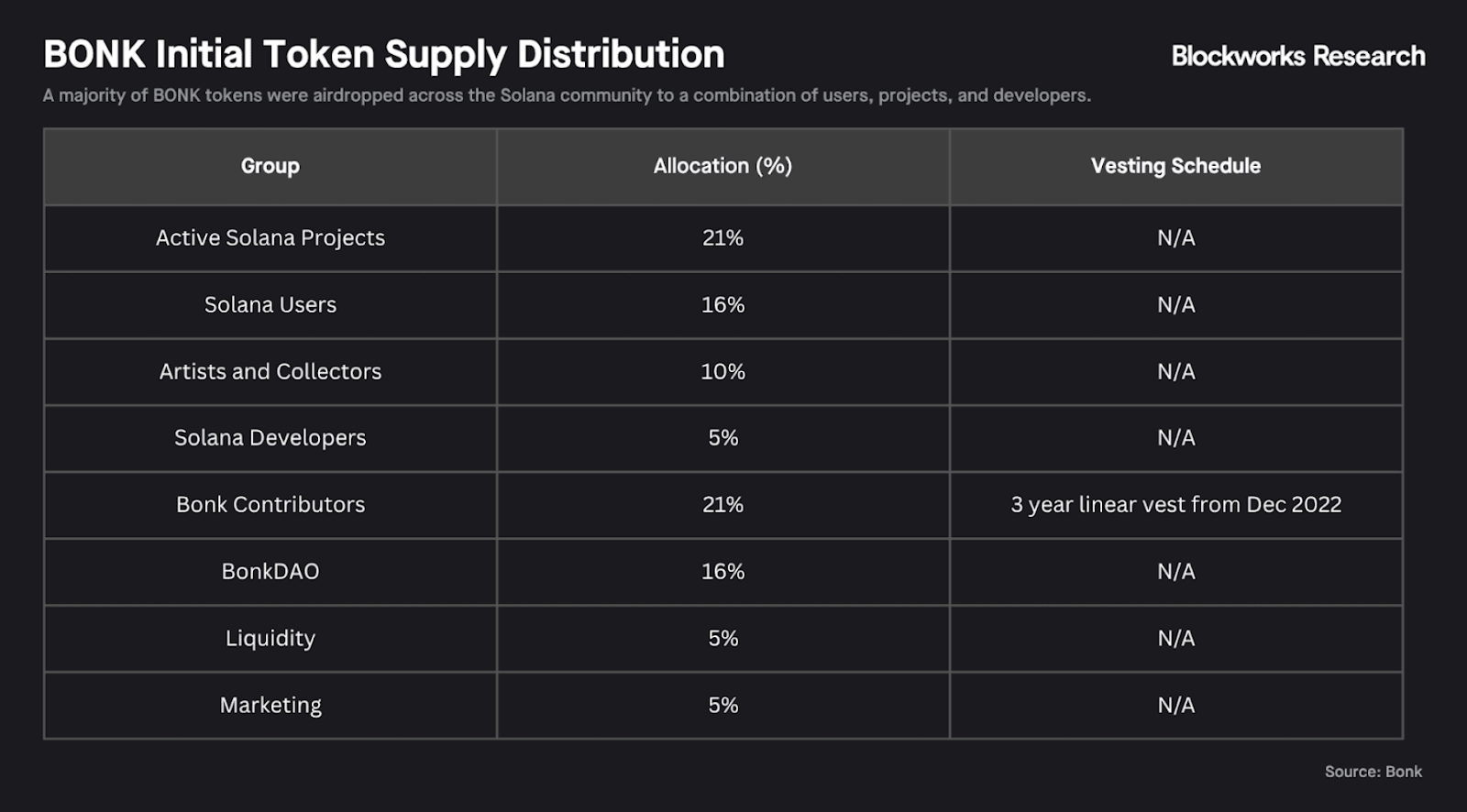
Task: Select the 10% allocation value
Action: 722,371
